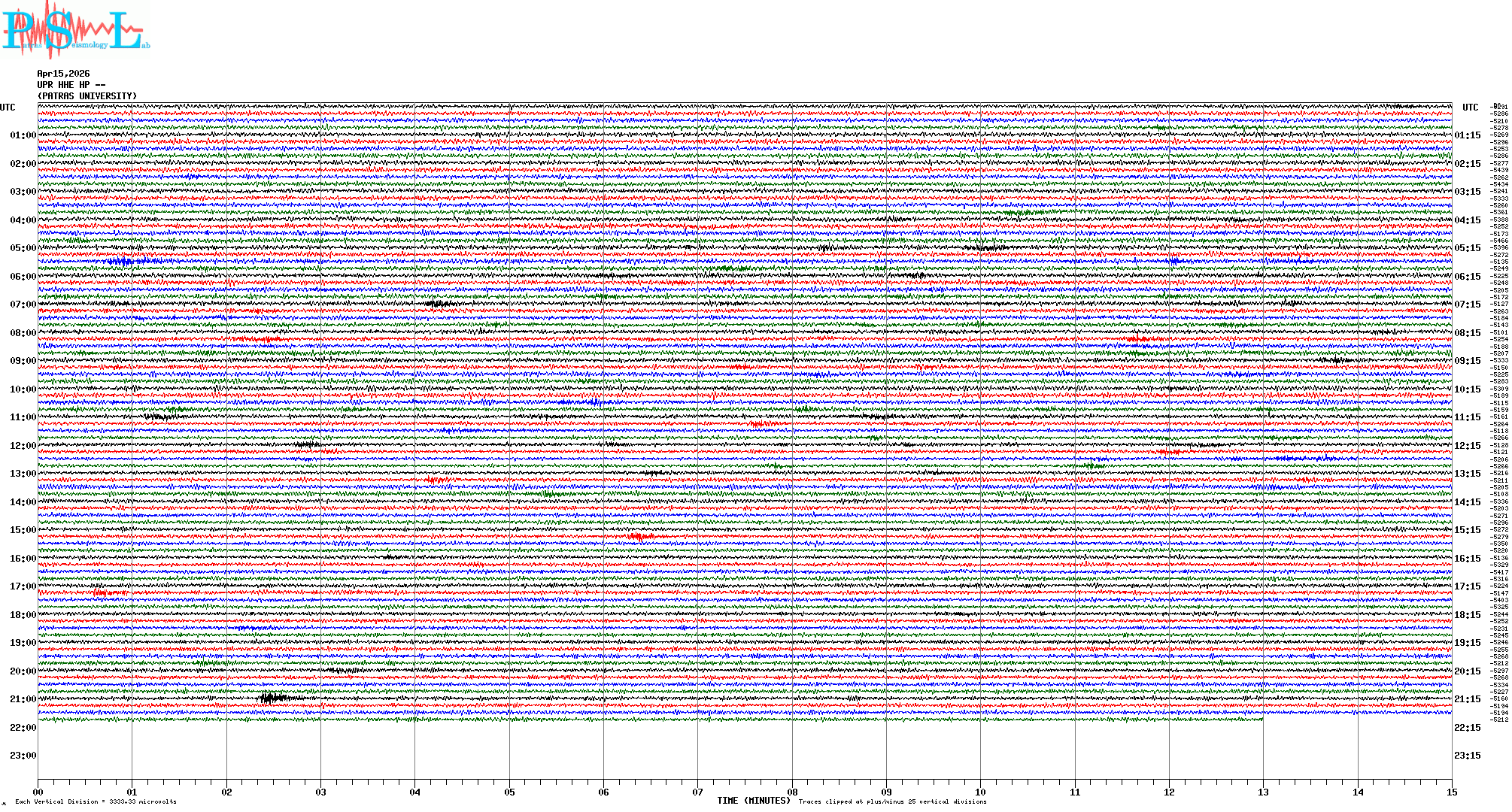Click the (PATRAS UNIVERSITY) label
Screen dimensions: 1512x812
pyautogui.click(x=87, y=96)
